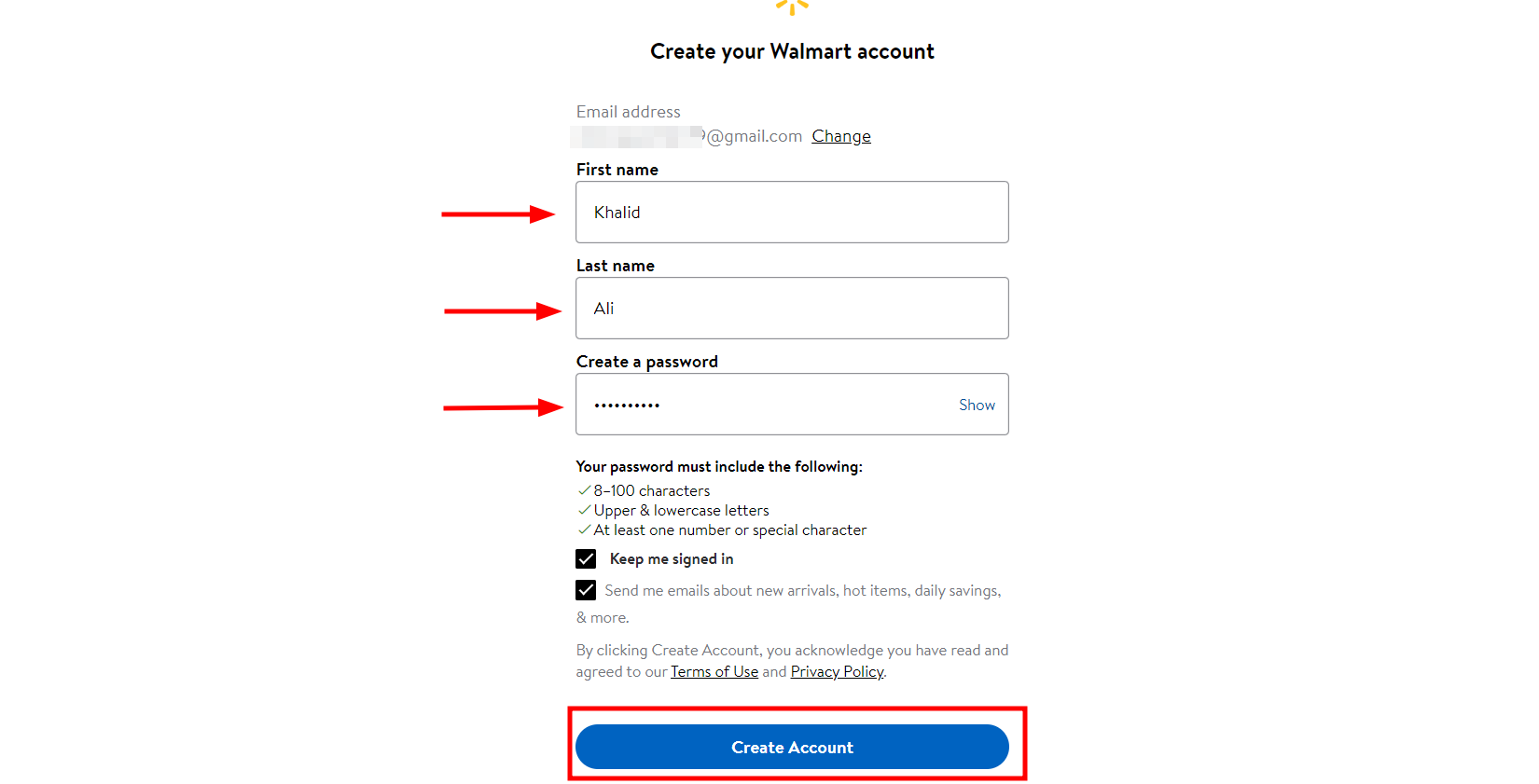This screenshot has height=784, width=1539.
Task: Click the "Create your Walmart account" heading
Action: click(x=791, y=51)
